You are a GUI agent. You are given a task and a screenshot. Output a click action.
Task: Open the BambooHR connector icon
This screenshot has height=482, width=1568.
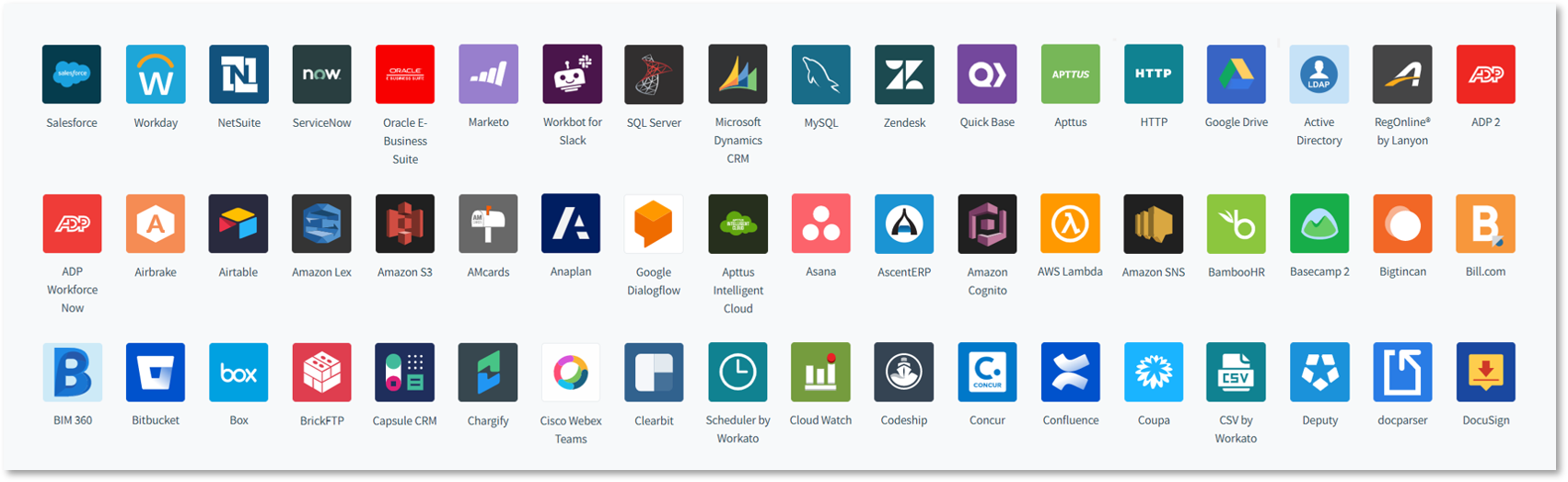(1237, 224)
